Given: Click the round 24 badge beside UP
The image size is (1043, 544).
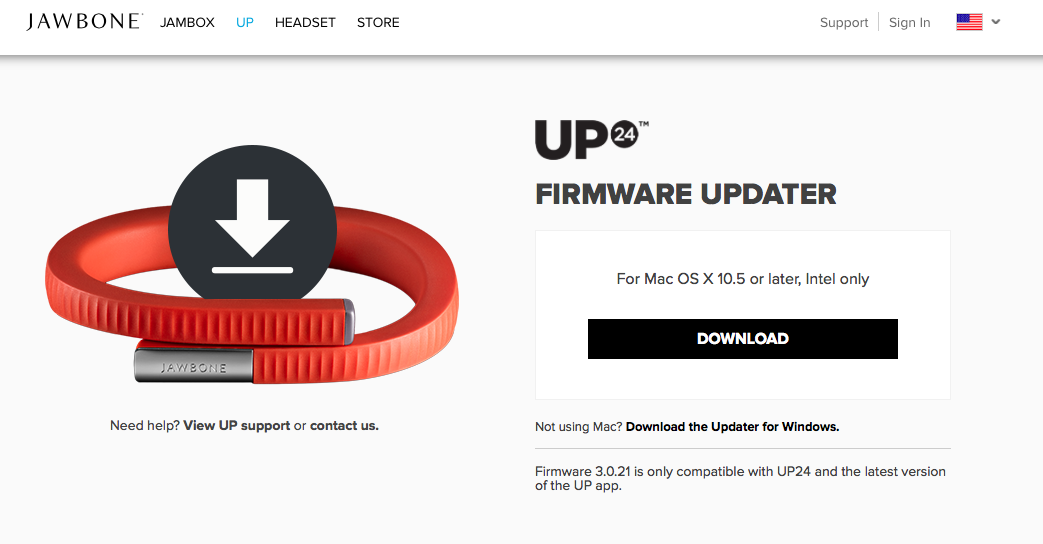Looking at the screenshot, I should pyautogui.click(x=625, y=135).
